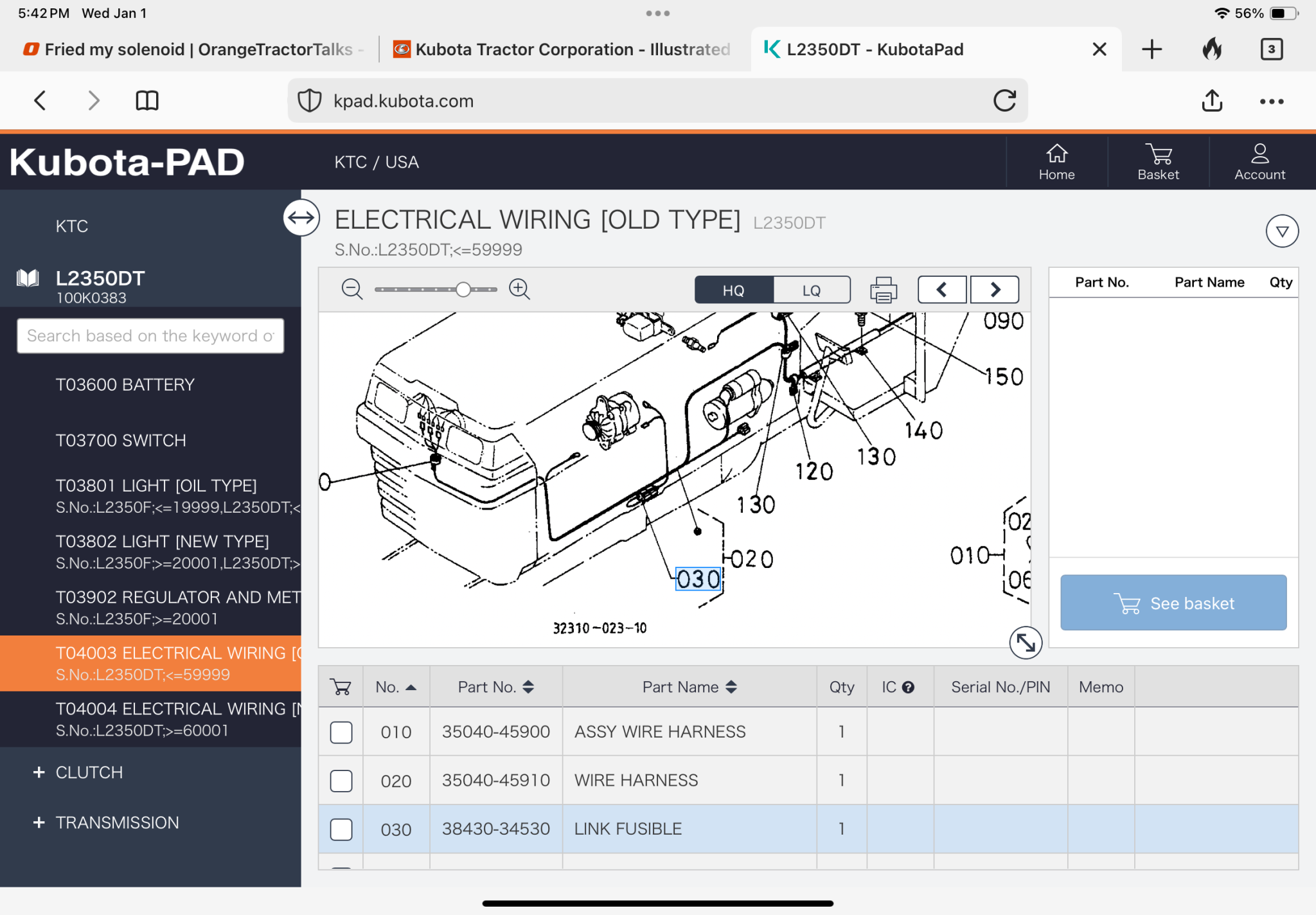Expand the diagram to full screen
This screenshot has width=1316, height=915.
pos(1026,643)
